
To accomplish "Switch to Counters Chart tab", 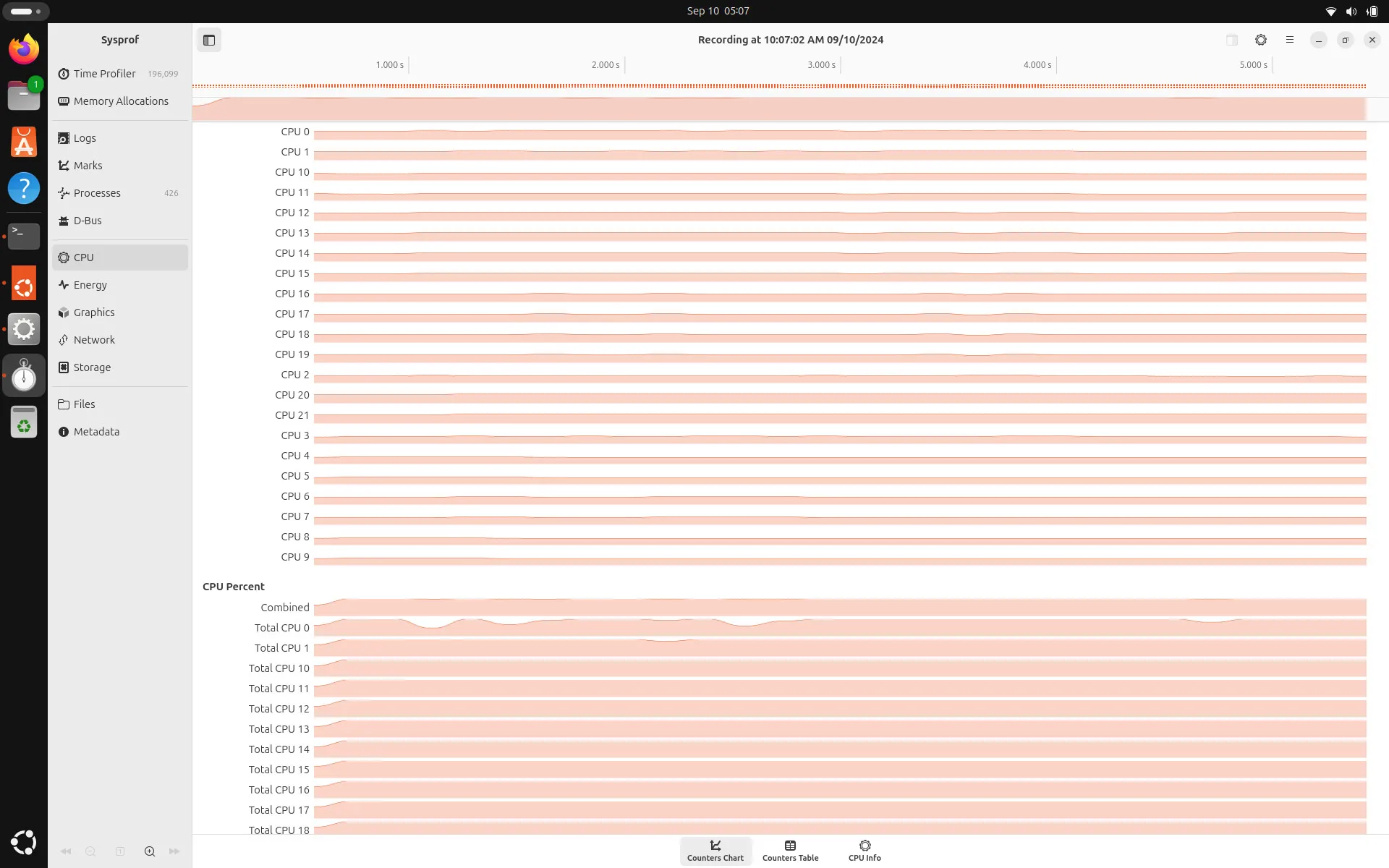I will click(x=715, y=851).
